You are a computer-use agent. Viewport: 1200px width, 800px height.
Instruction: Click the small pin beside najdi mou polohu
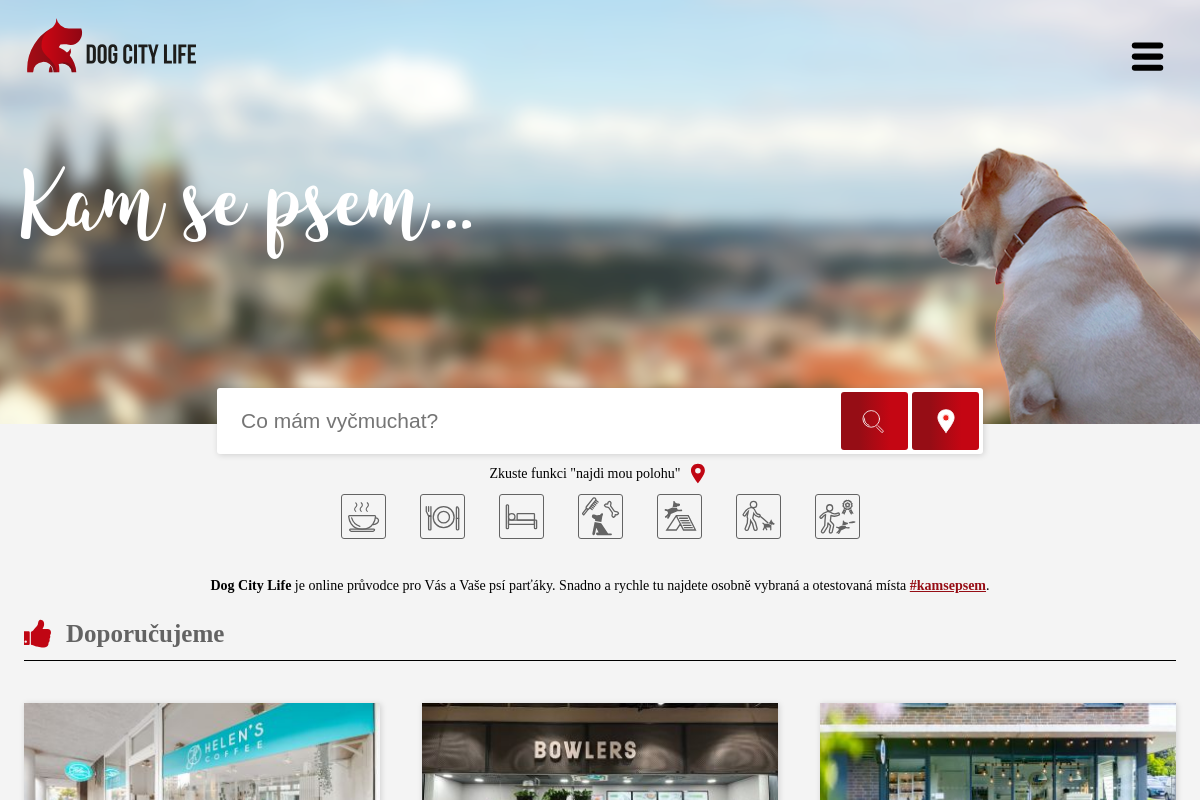pyautogui.click(x=697, y=473)
